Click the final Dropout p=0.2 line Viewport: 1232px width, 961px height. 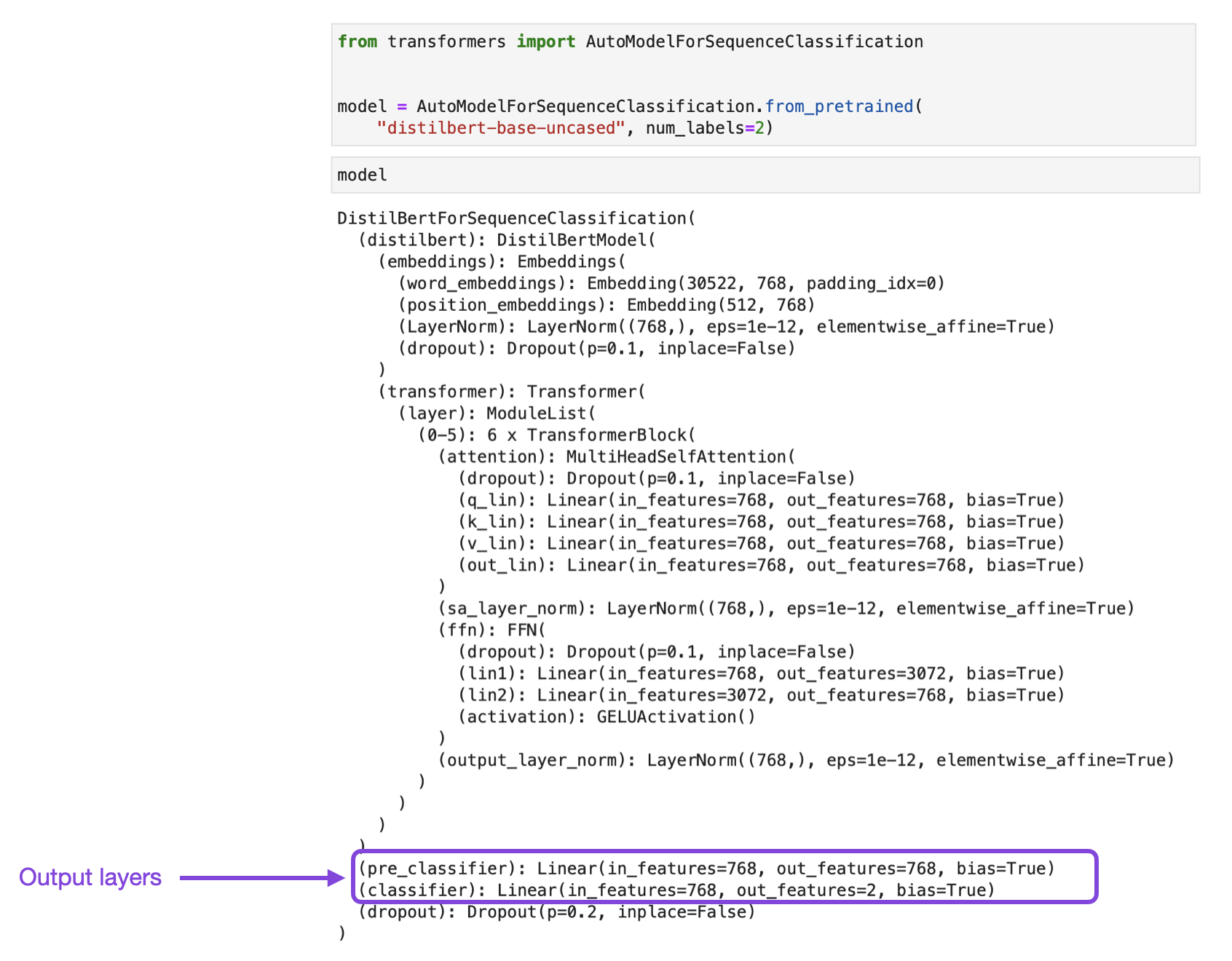click(x=556, y=912)
